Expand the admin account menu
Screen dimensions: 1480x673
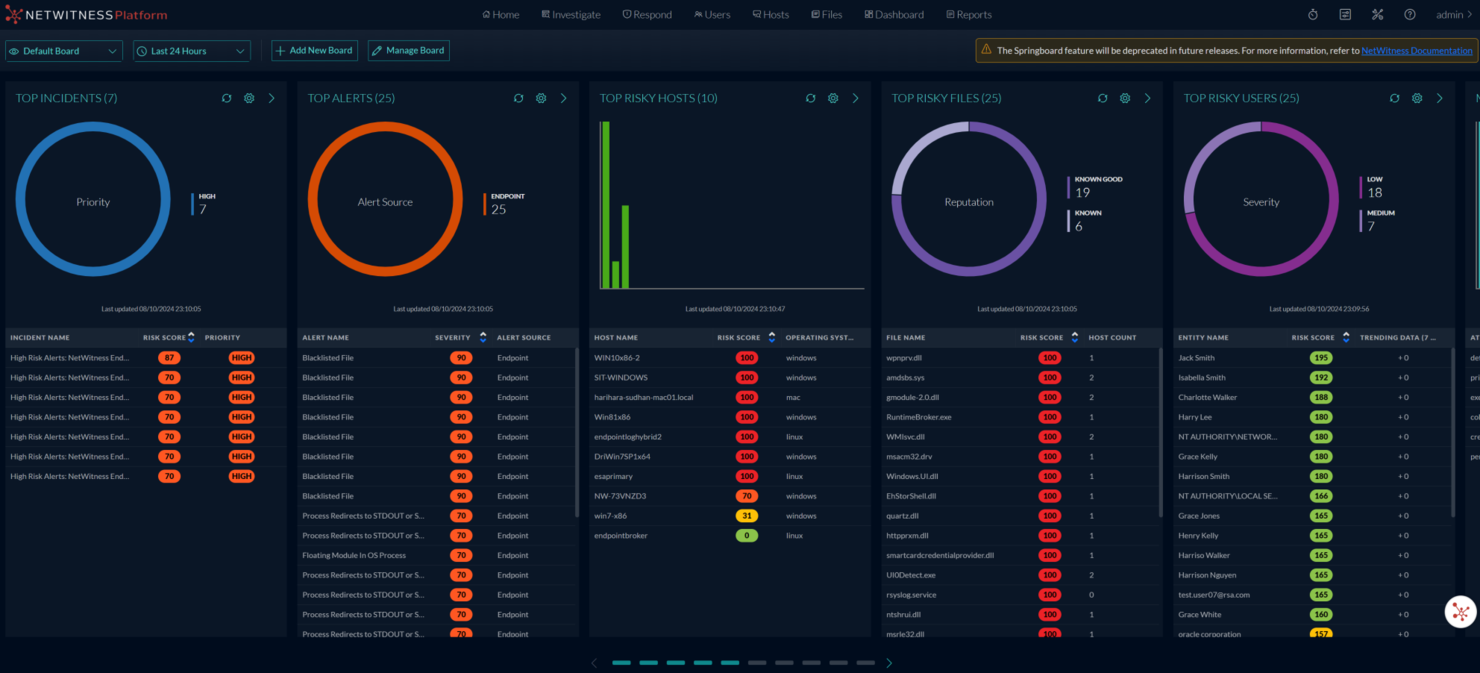click(1455, 14)
